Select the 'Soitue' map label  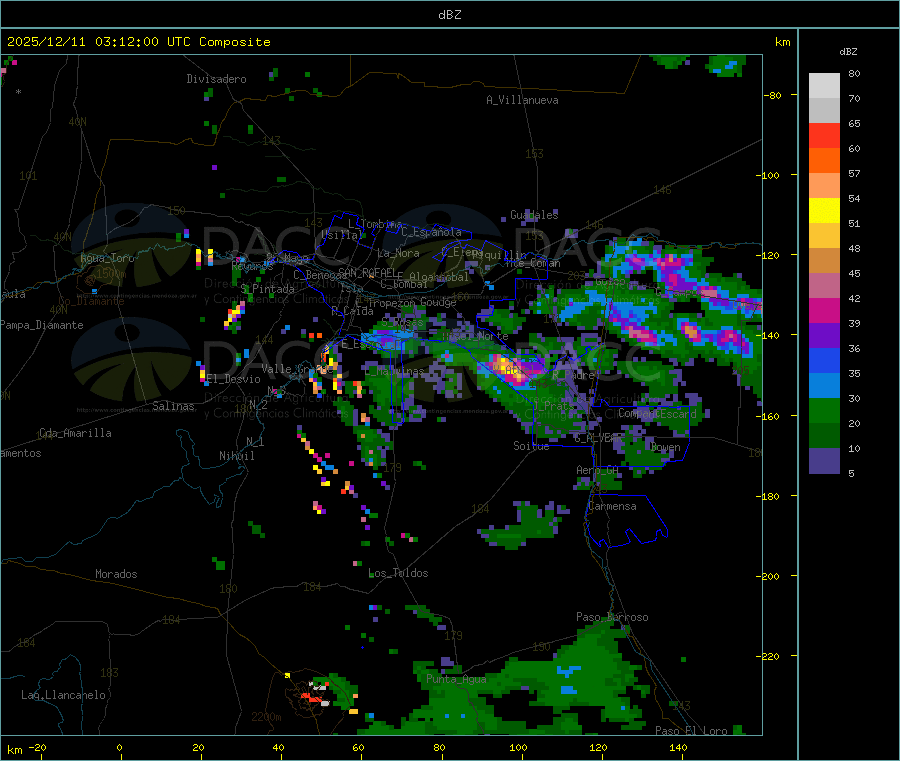(531, 446)
